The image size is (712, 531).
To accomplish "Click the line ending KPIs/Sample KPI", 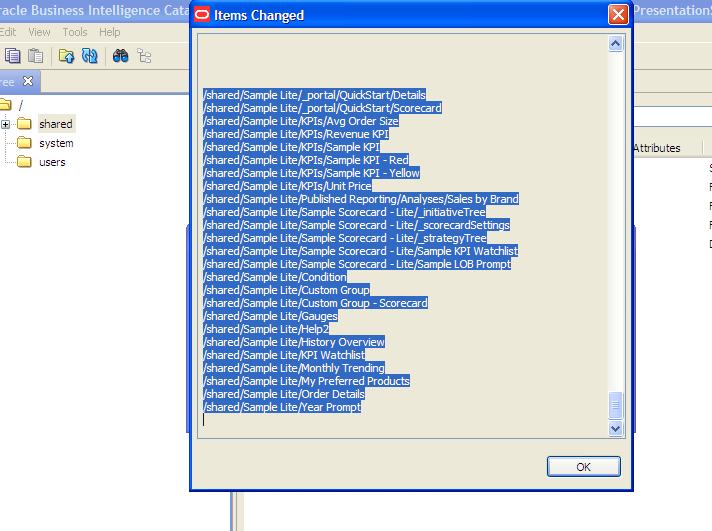I will pyautogui.click(x=292, y=147).
